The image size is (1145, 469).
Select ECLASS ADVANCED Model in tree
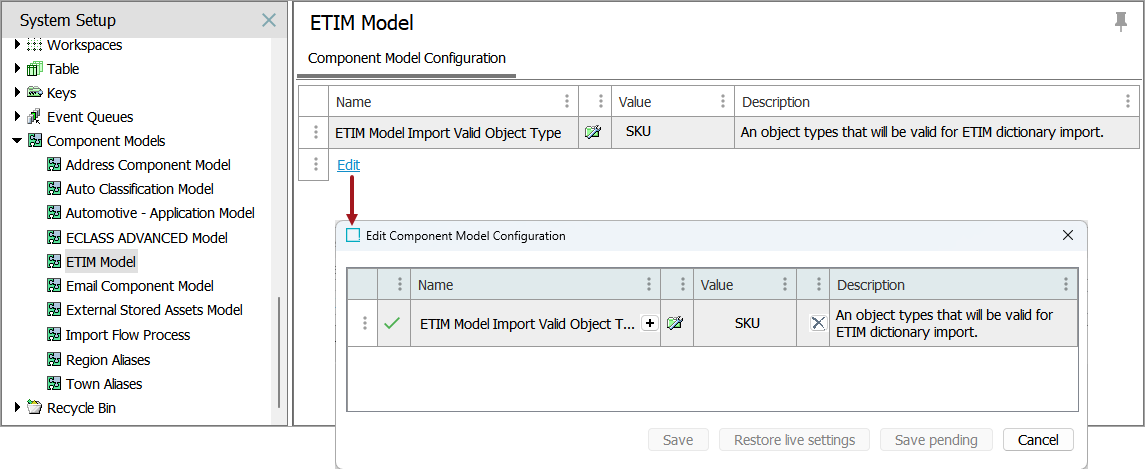146,238
